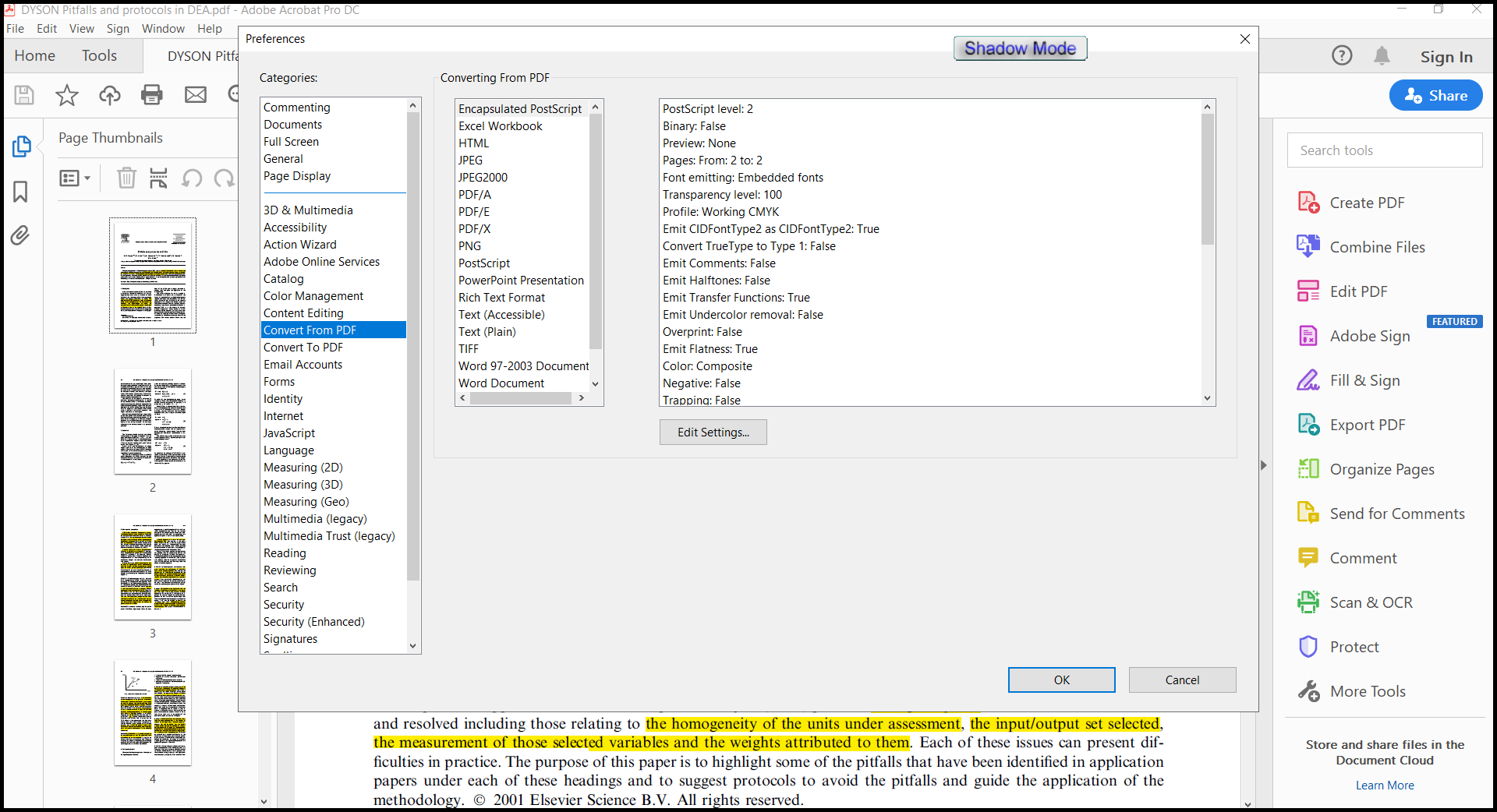Open the Combine Files tool
1497x812 pixels.
(x=1377, y=247)
